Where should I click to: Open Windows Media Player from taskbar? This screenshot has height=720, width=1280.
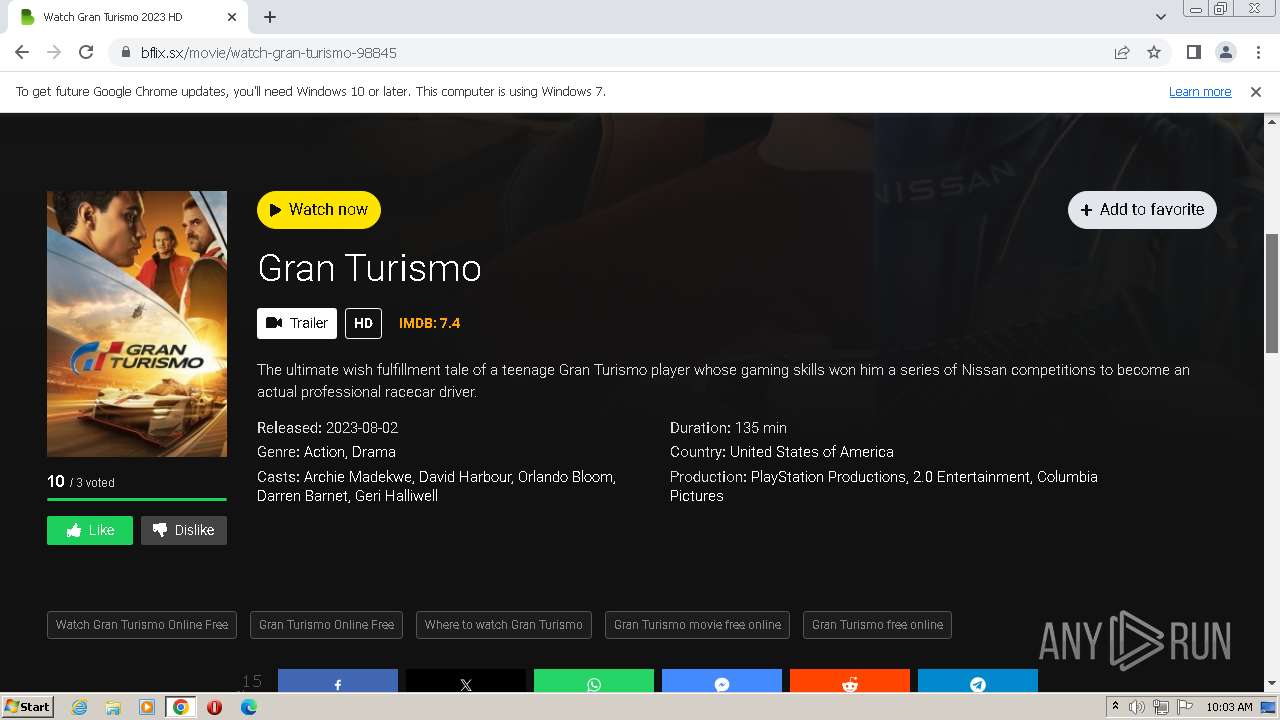[147, 707]
